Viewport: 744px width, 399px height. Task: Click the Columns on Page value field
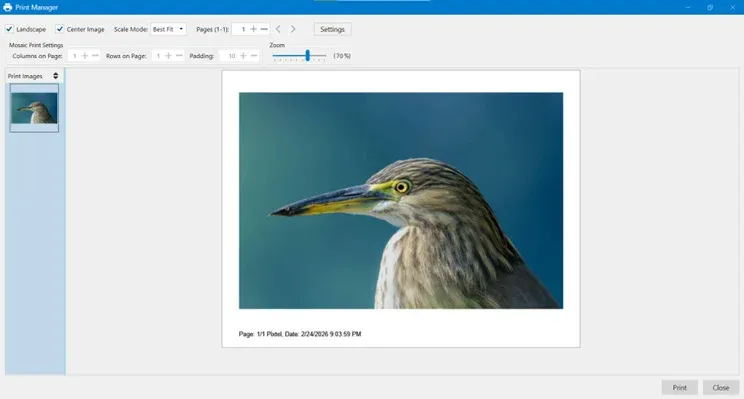[x=74, y=56]
